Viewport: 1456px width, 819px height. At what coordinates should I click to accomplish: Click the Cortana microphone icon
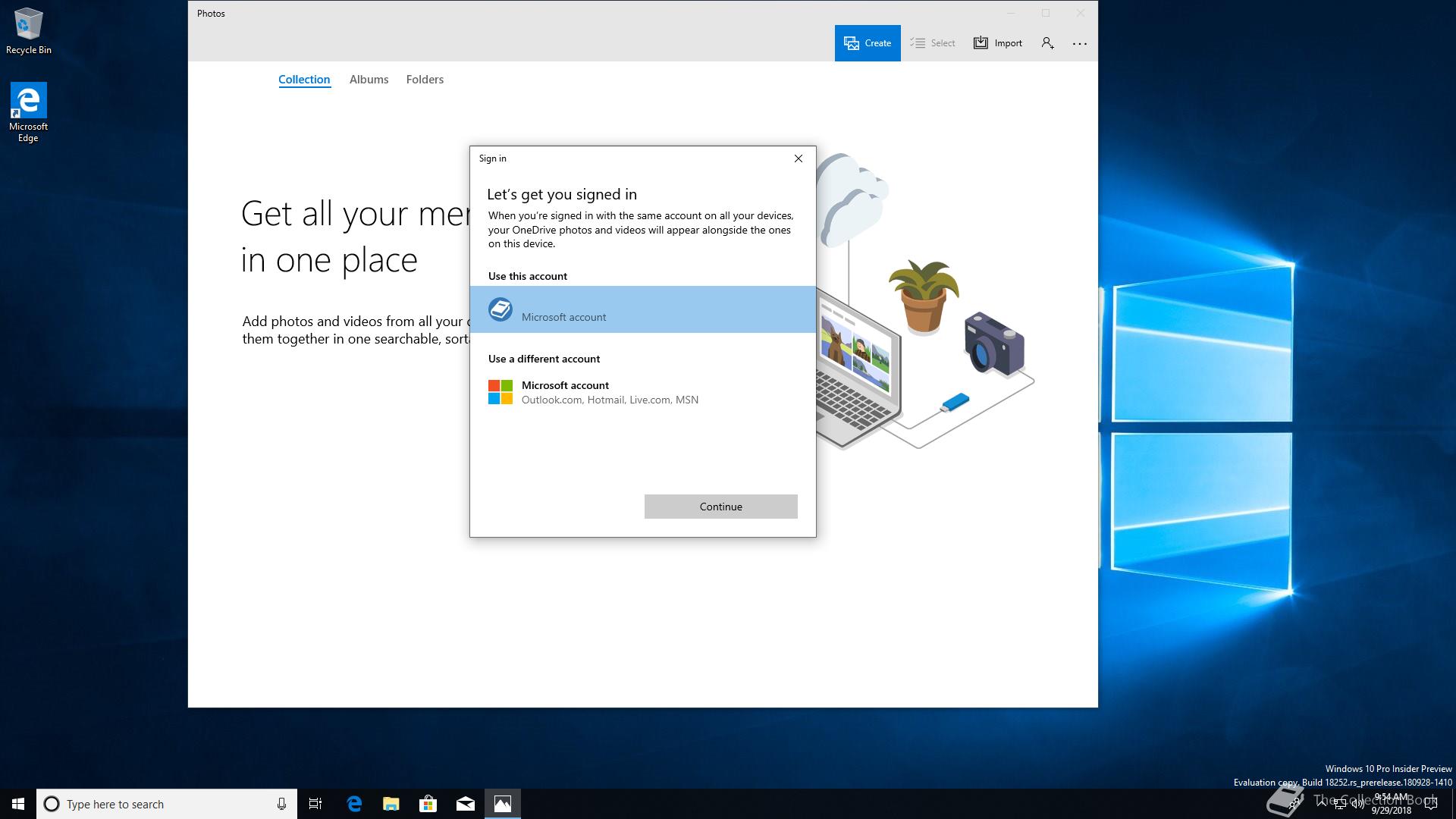click(x=281, y=804)
